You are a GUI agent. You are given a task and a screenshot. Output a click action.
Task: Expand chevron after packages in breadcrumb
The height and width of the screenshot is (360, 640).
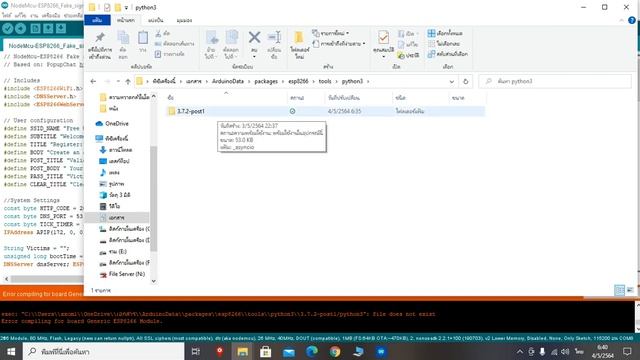(283, 82)
